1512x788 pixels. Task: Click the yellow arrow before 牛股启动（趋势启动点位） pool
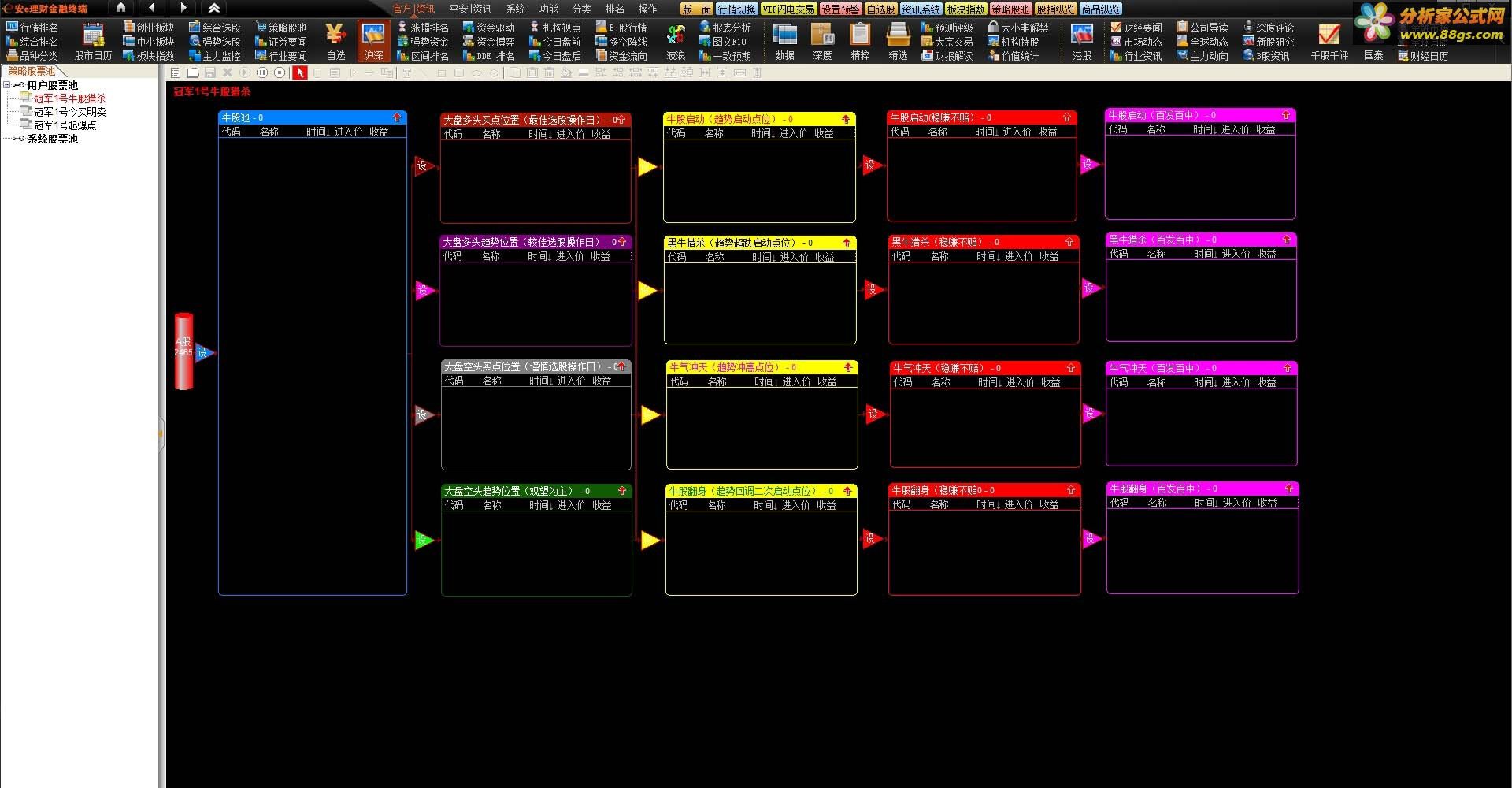647,166
